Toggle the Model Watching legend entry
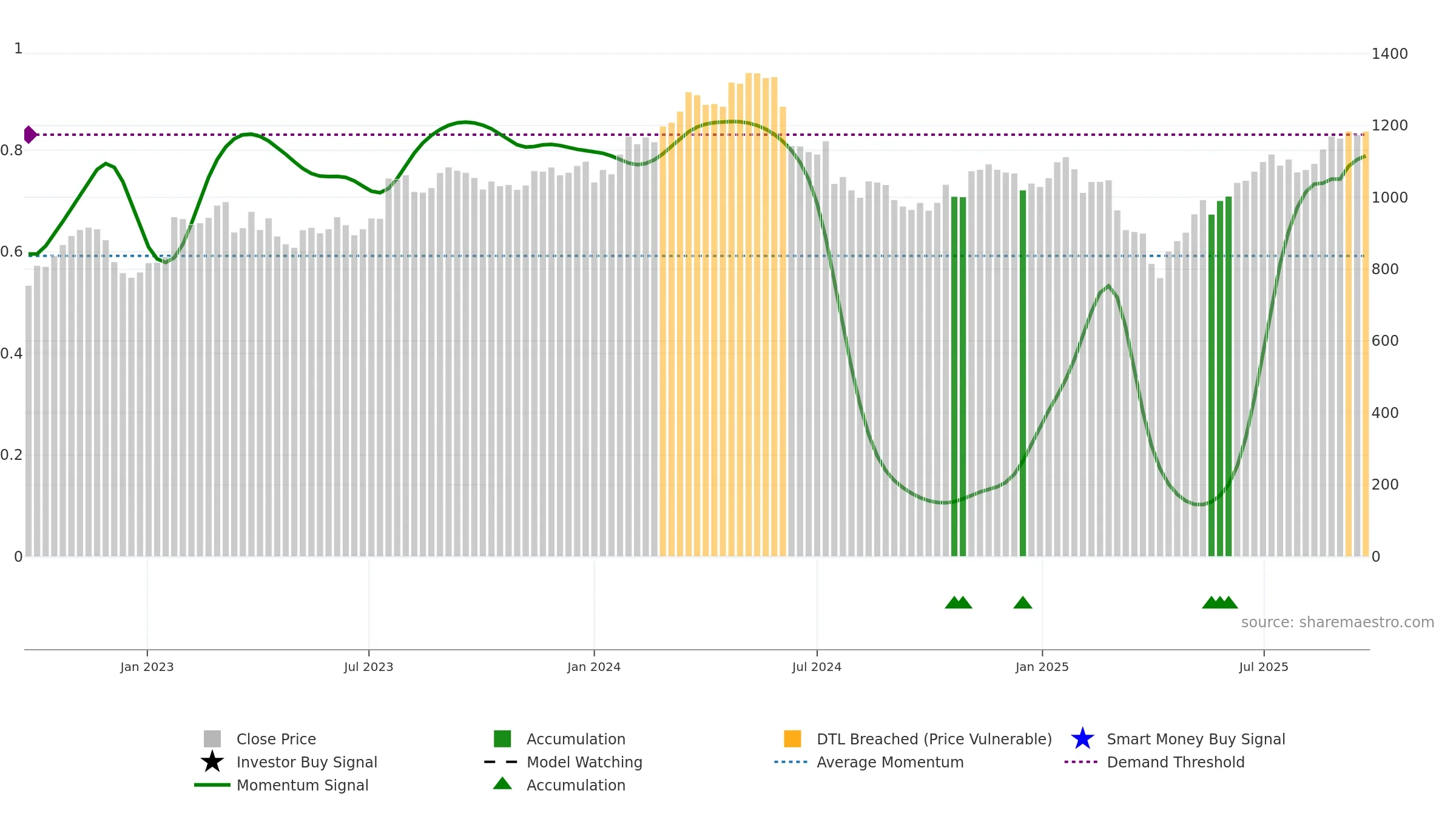1456x819 pixels. 584,762
